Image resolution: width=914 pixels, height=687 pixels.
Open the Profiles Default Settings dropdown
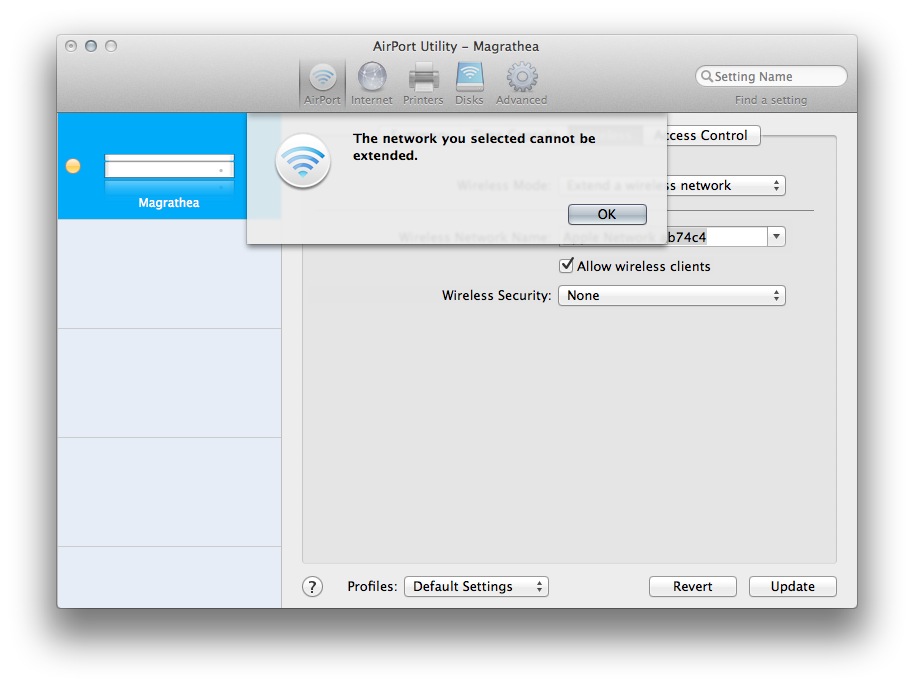click(476, 587)
